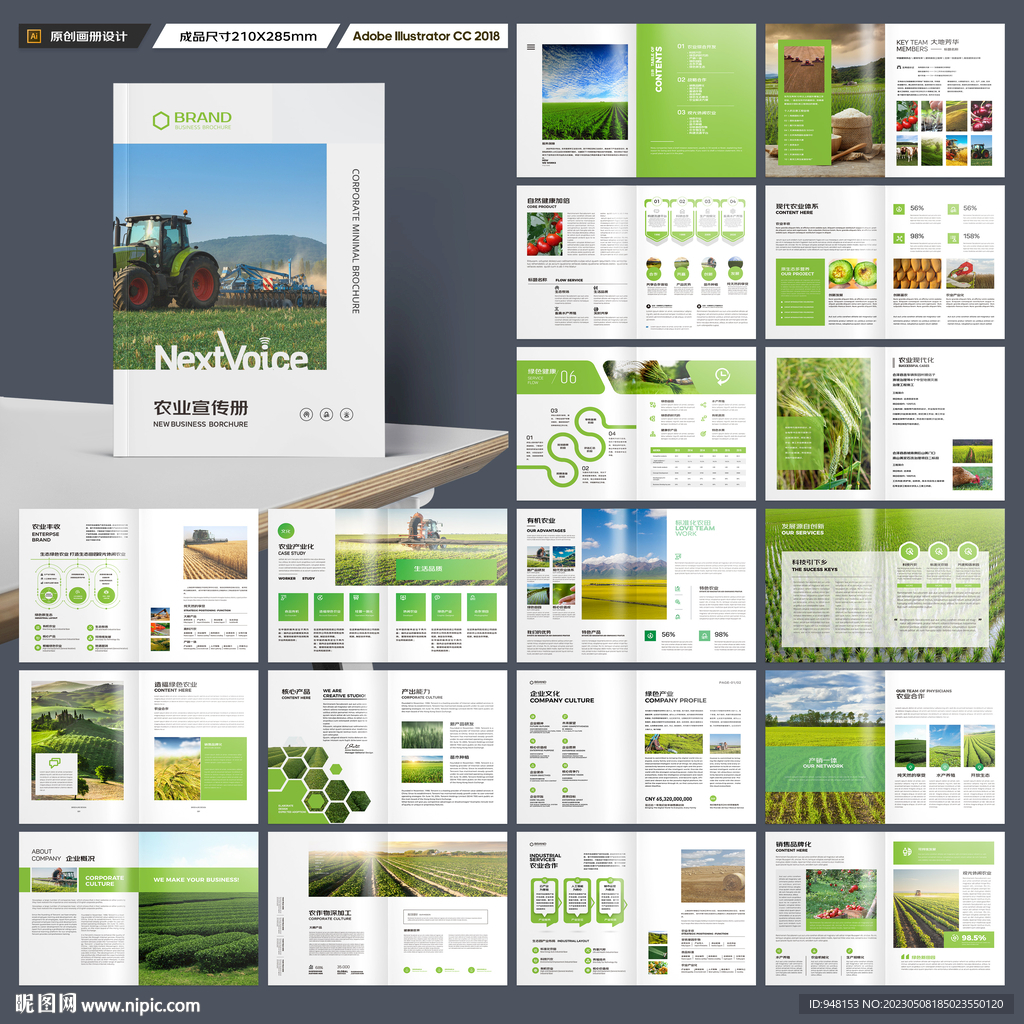Click the 生活品质 green label
This screenshot has width=1024, height=1024.
click(428, 569)
